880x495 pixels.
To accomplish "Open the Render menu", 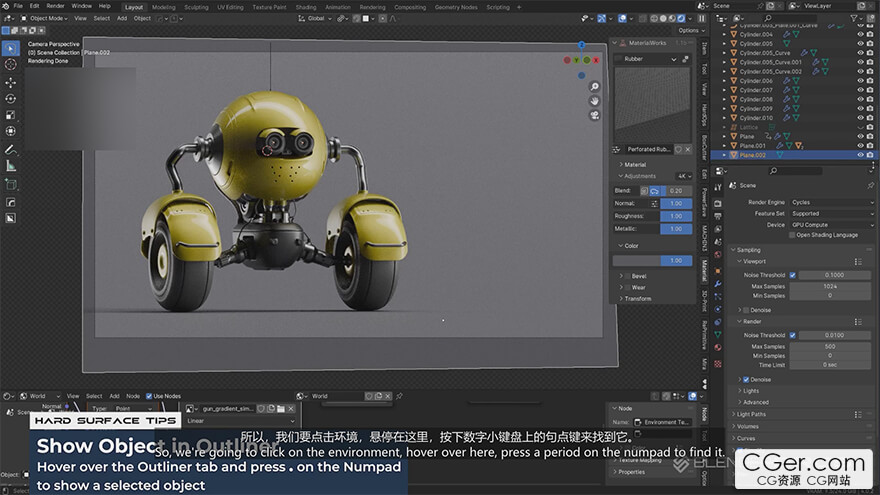I will click(55, 6).
